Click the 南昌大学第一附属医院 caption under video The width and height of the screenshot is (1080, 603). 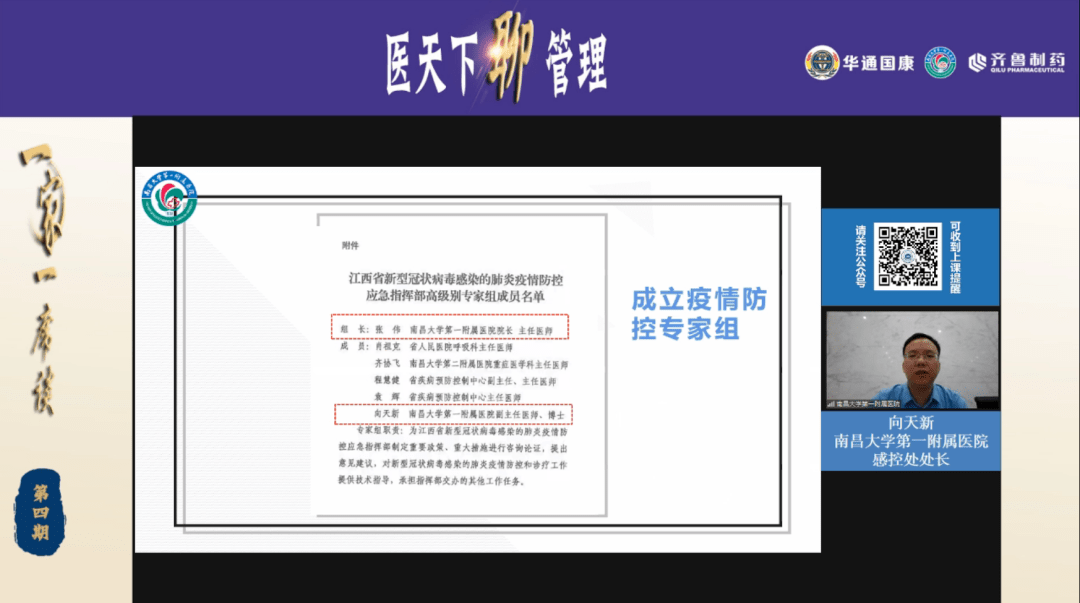pyautogui.click(x=911, y=441)
